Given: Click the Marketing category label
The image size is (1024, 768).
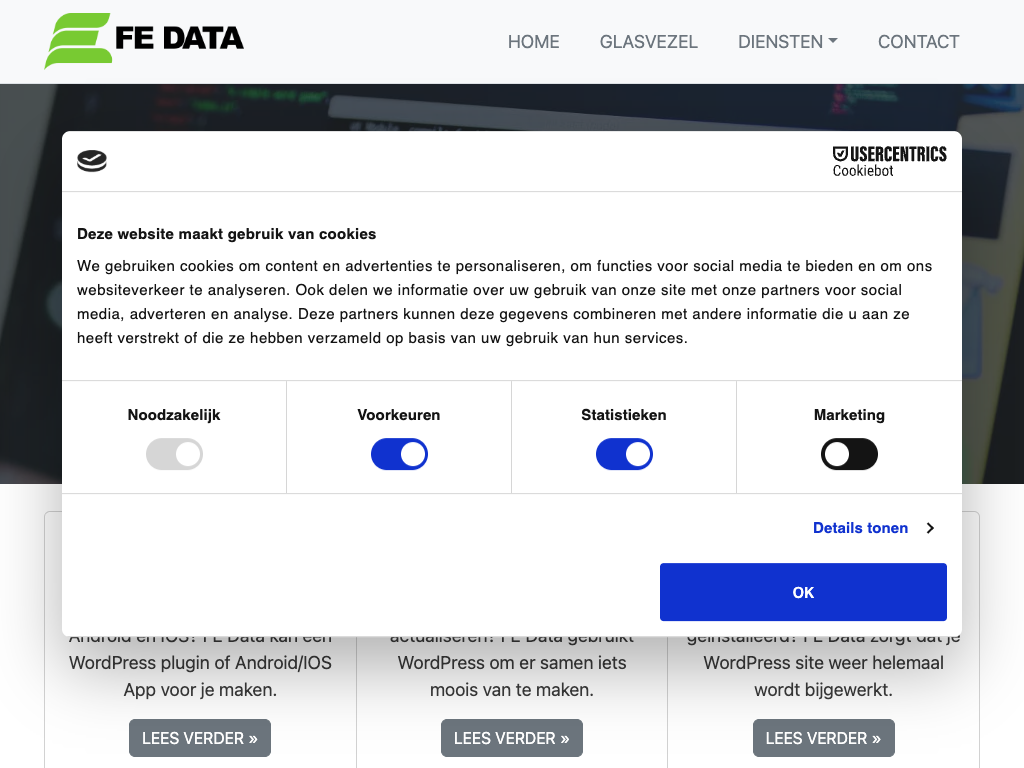Looking at the screenshot, I should pyautogui.click(x=849, y=415).
